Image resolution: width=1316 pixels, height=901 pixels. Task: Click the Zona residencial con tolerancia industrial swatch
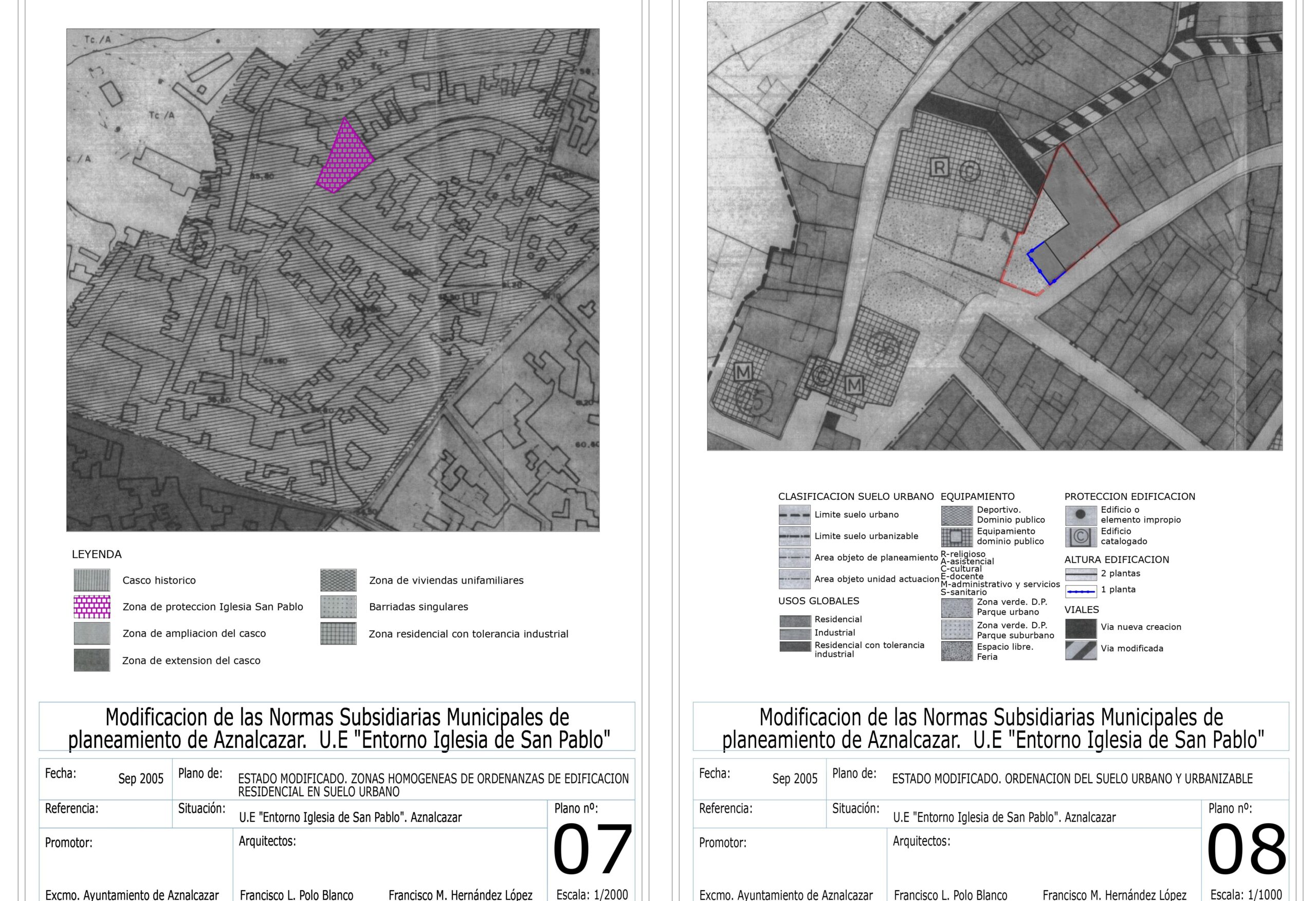(x=338, y=634)
